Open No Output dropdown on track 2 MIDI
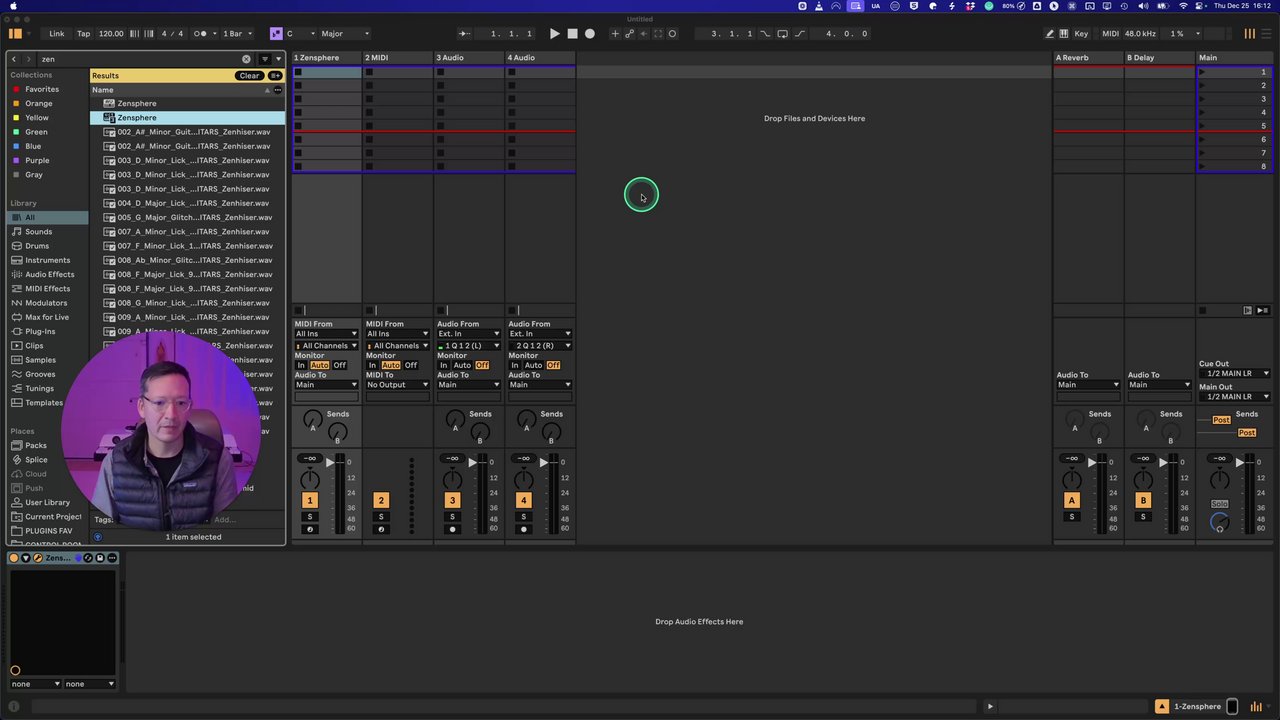Screen dimensions: 1280x720 [x=397, y=385]
